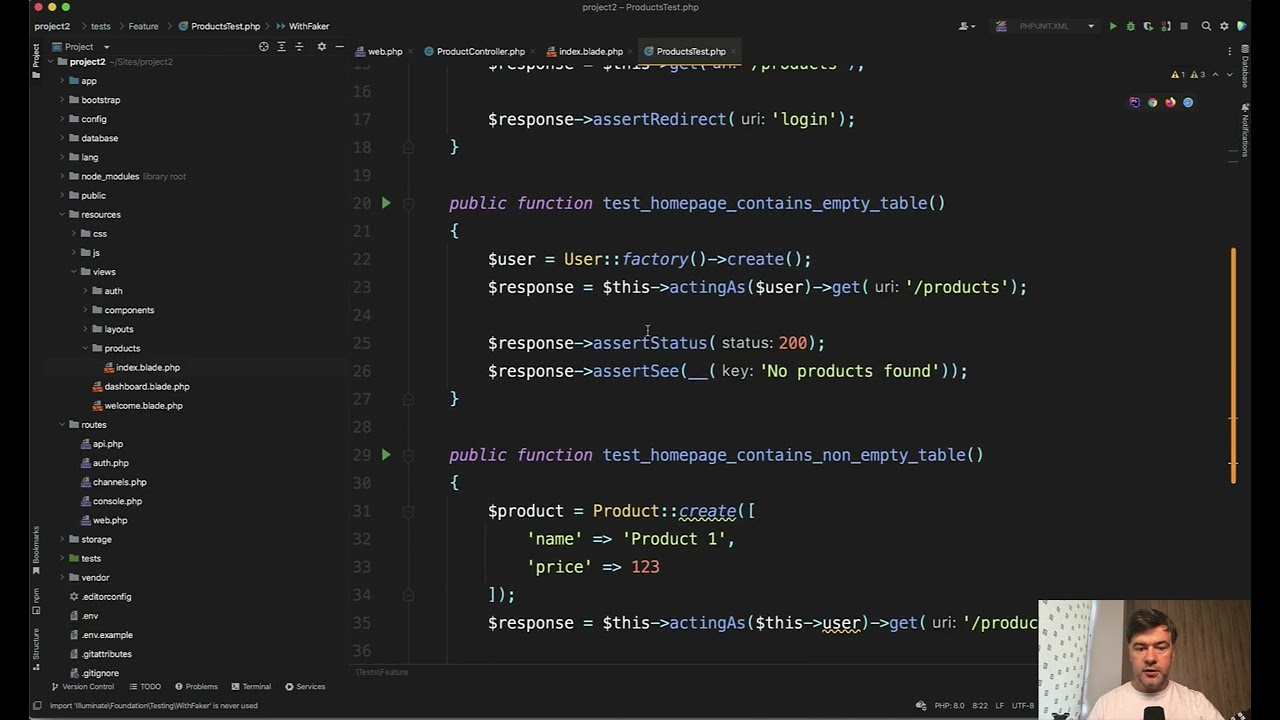
Task: Stop the running process
Action: pos(1184,26)
